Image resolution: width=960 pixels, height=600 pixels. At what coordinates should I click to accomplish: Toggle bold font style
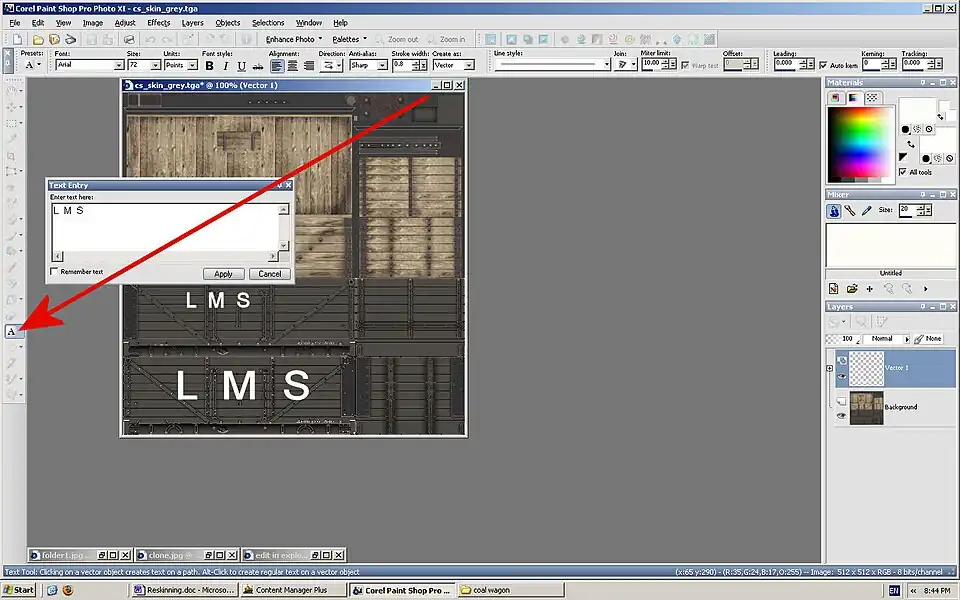[210, 65]
